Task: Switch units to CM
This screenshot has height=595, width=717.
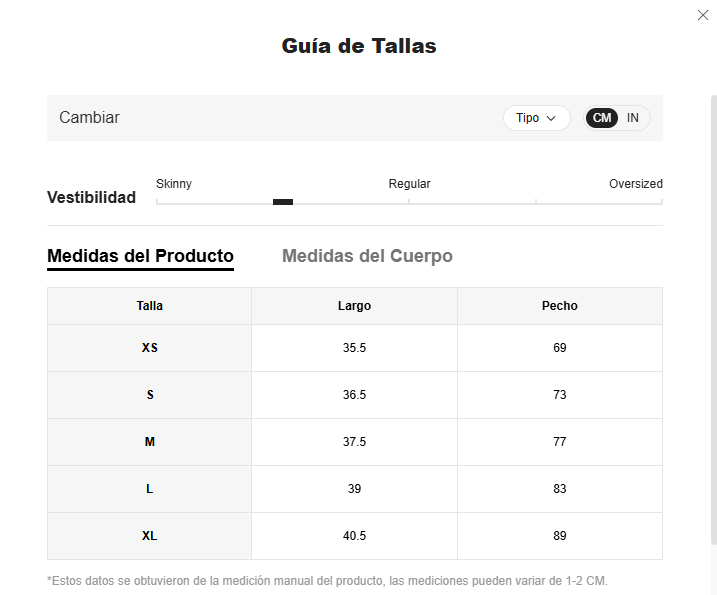Action: [x=602, y=118]
